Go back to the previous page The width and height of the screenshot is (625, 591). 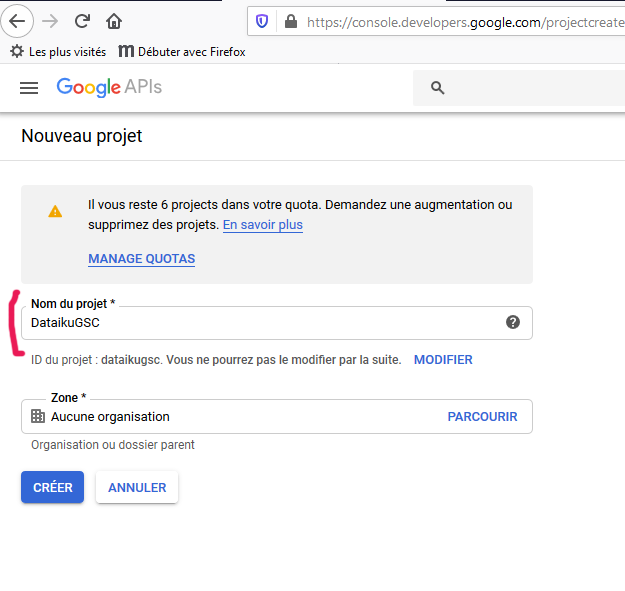[17, 21]
